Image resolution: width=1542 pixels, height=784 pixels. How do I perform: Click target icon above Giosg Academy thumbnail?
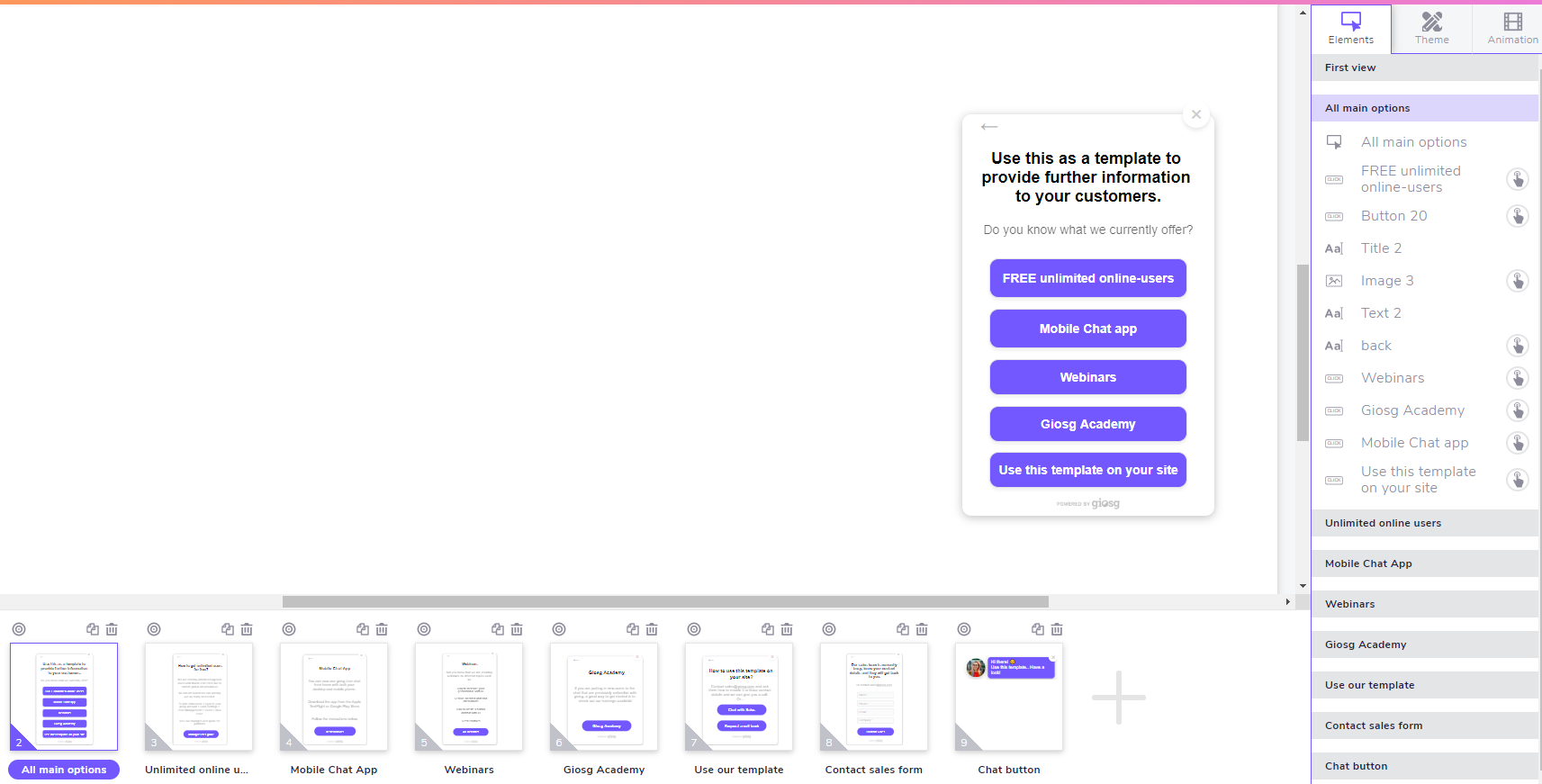(559, 629)
